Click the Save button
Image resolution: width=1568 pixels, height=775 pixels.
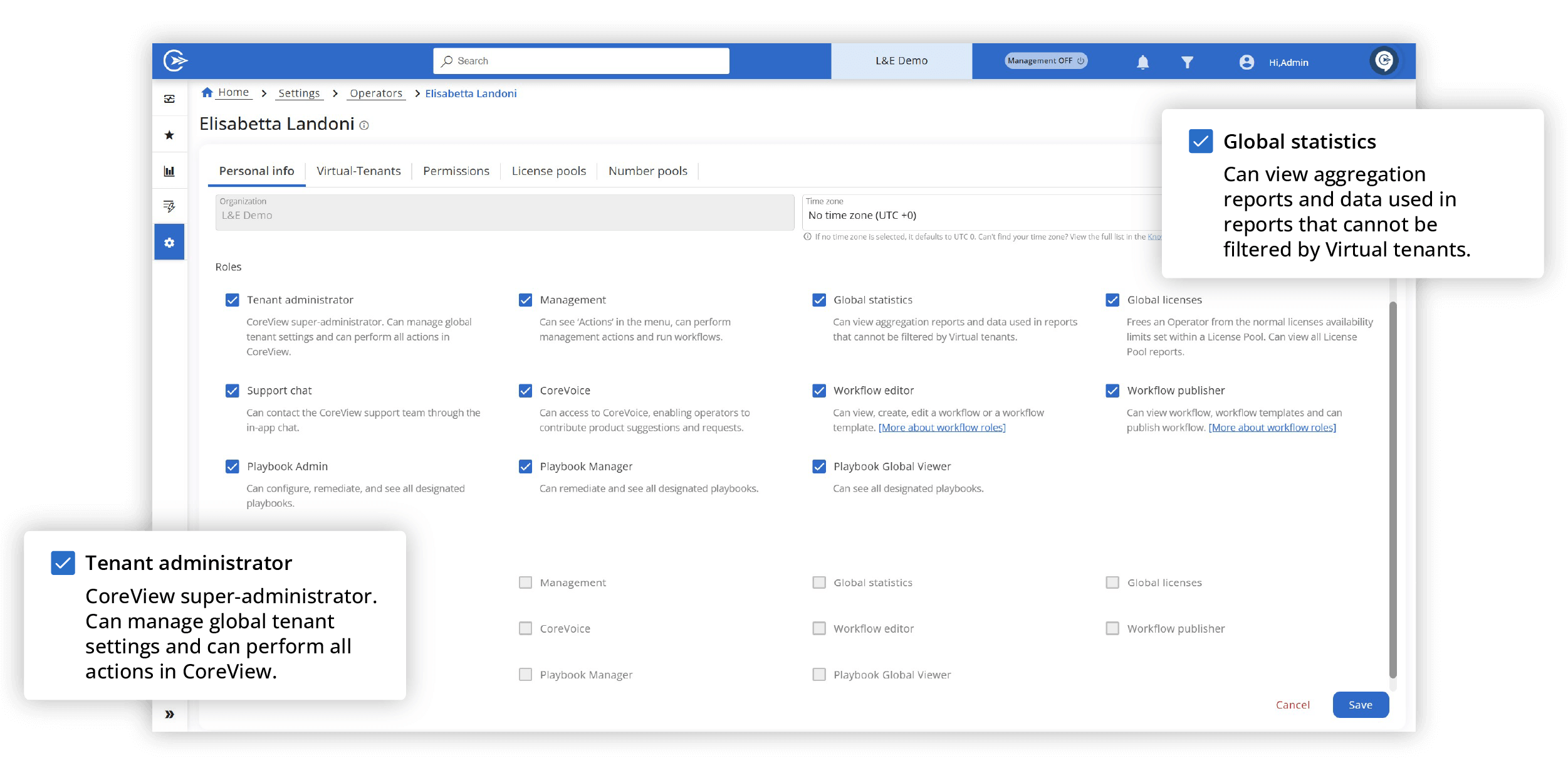coord(1361,705)
